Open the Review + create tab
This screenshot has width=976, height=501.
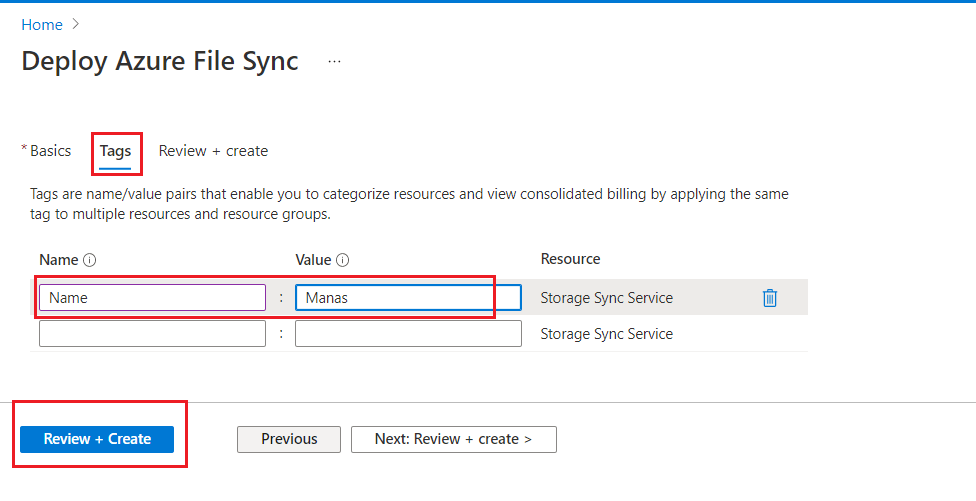pyautogui.click(x=213, y=151)
